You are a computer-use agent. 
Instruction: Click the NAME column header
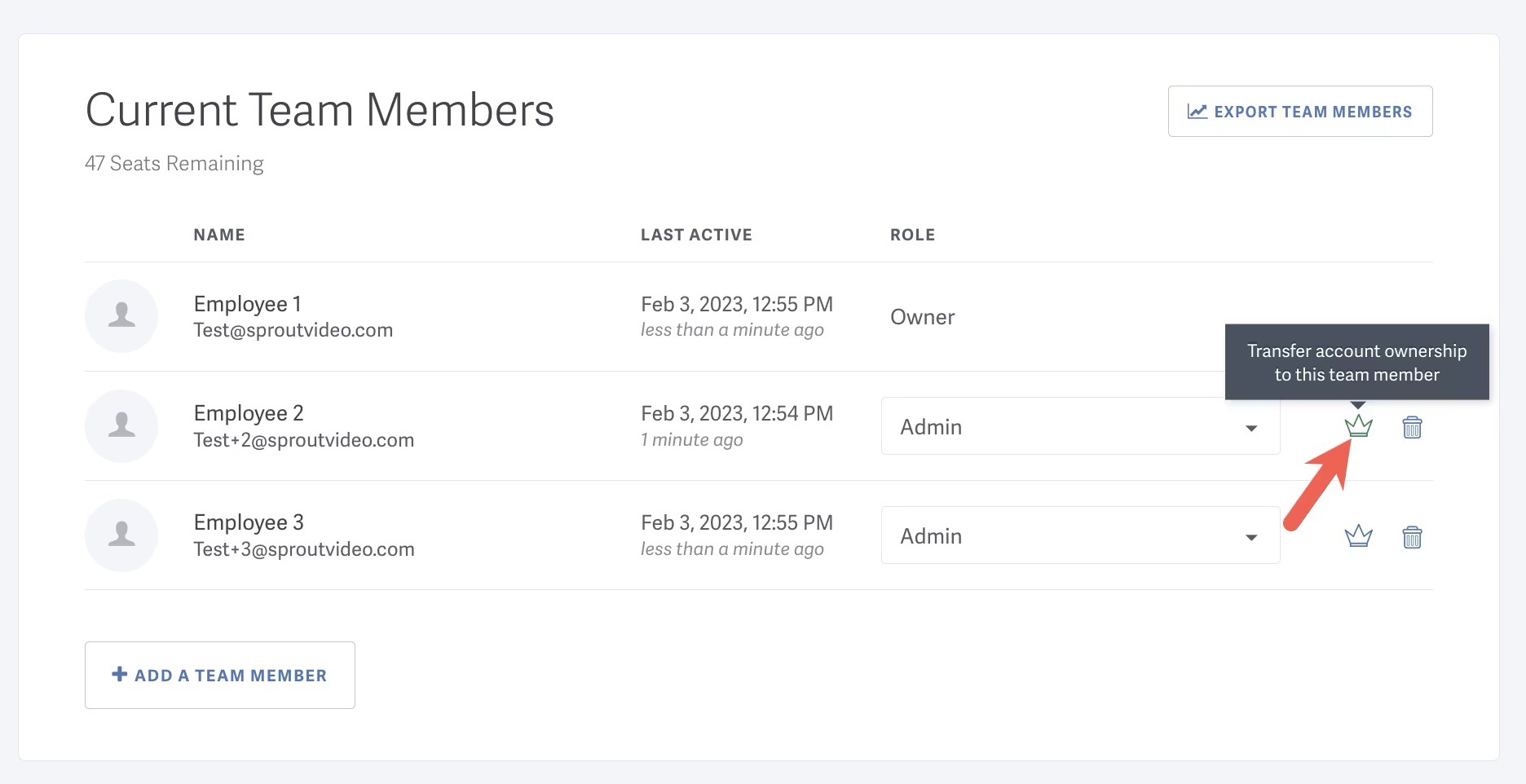218,235
